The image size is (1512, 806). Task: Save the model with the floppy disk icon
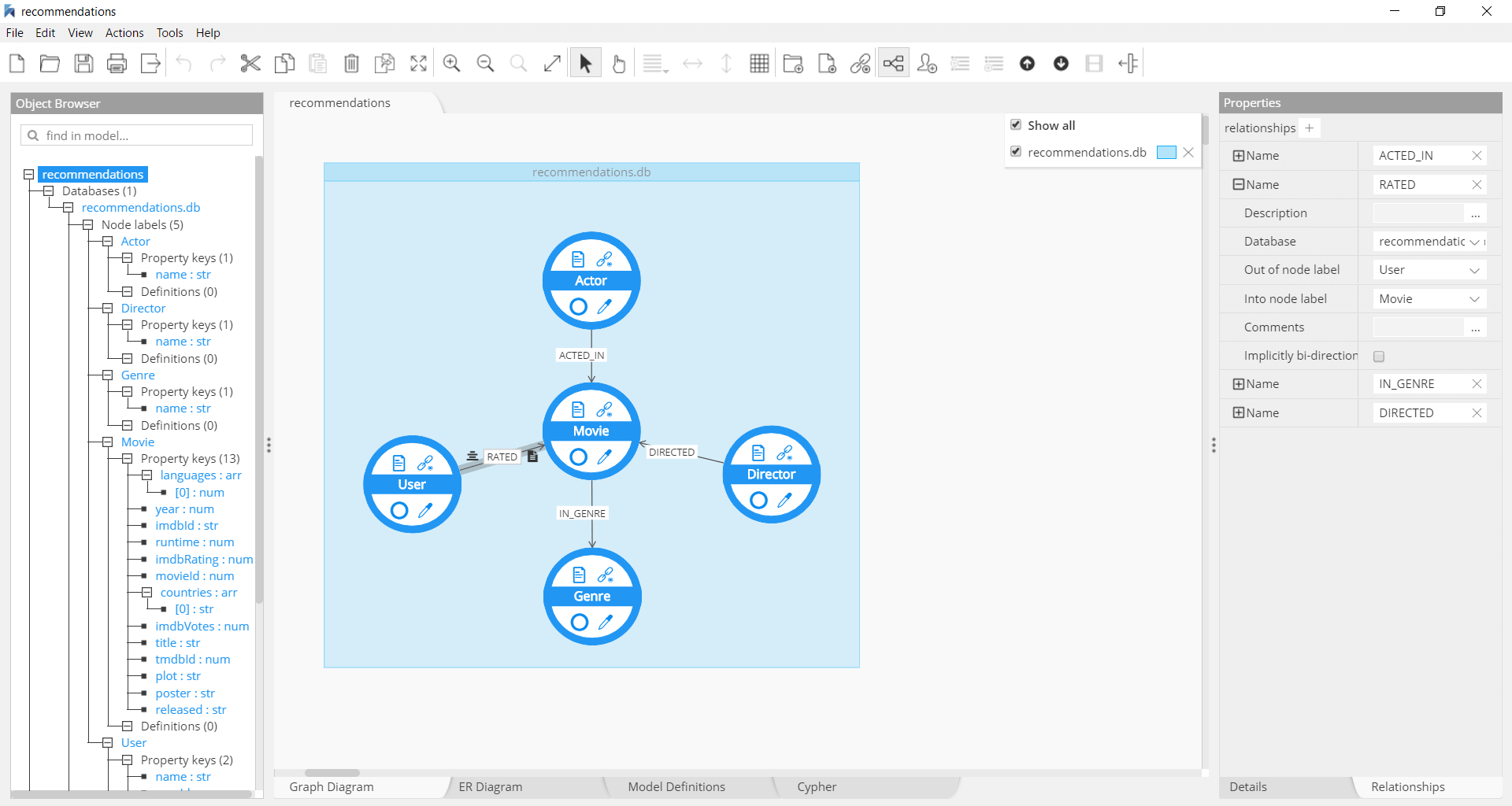click(x=83, y=64)
